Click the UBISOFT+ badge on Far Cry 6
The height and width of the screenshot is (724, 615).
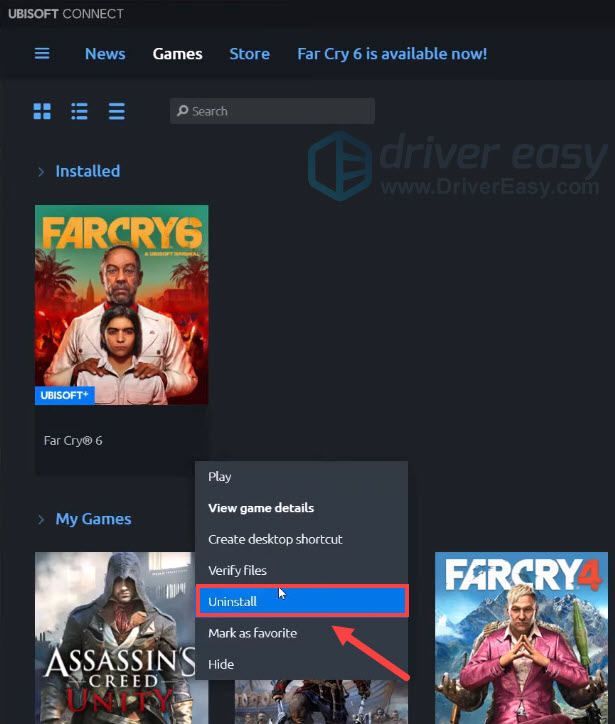[x=65, y=395]
